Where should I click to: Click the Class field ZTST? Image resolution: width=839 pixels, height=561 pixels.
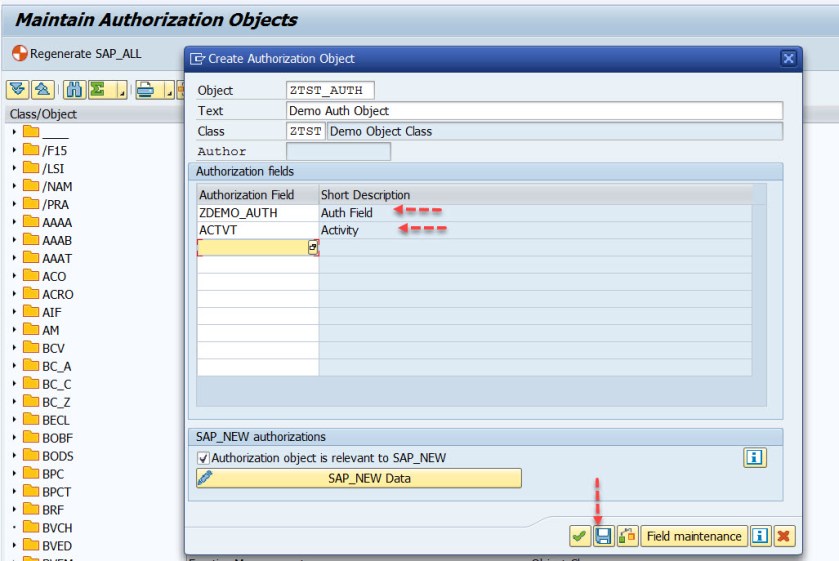306,131
